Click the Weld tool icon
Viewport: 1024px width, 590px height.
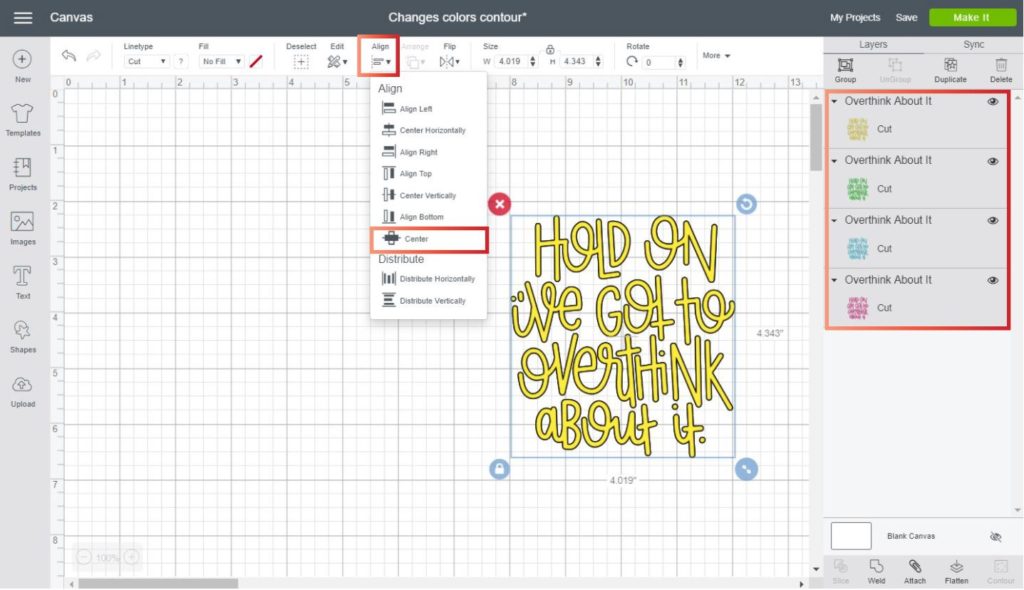877,567
